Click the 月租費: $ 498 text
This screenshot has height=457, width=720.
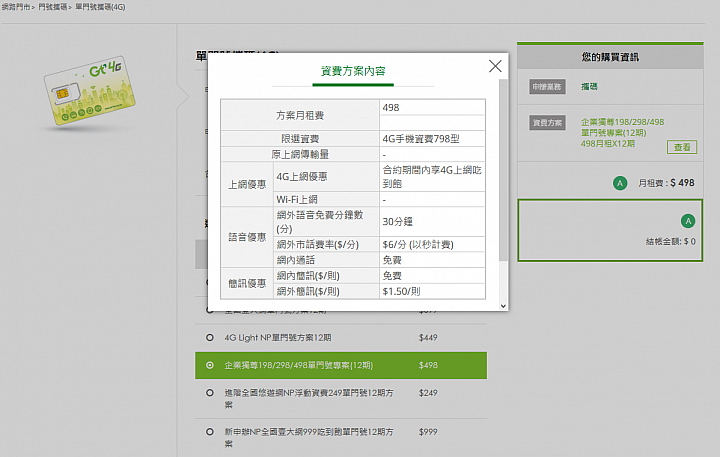[x=666, y=183]
